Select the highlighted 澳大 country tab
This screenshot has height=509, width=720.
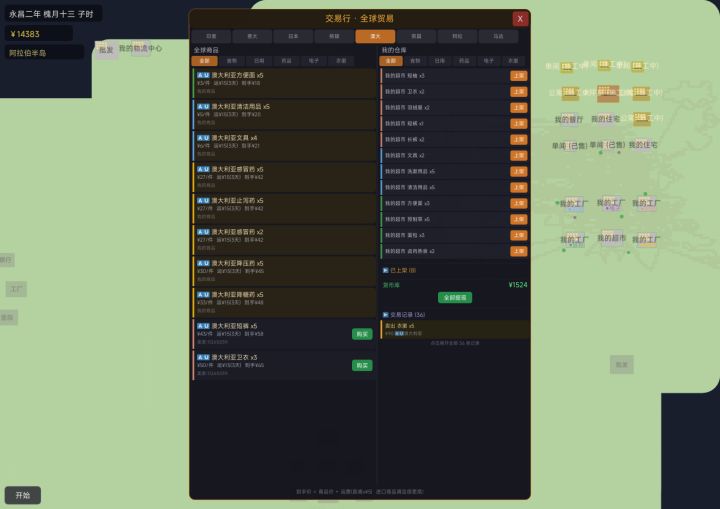pyautogui.click(x=375, y=36)
